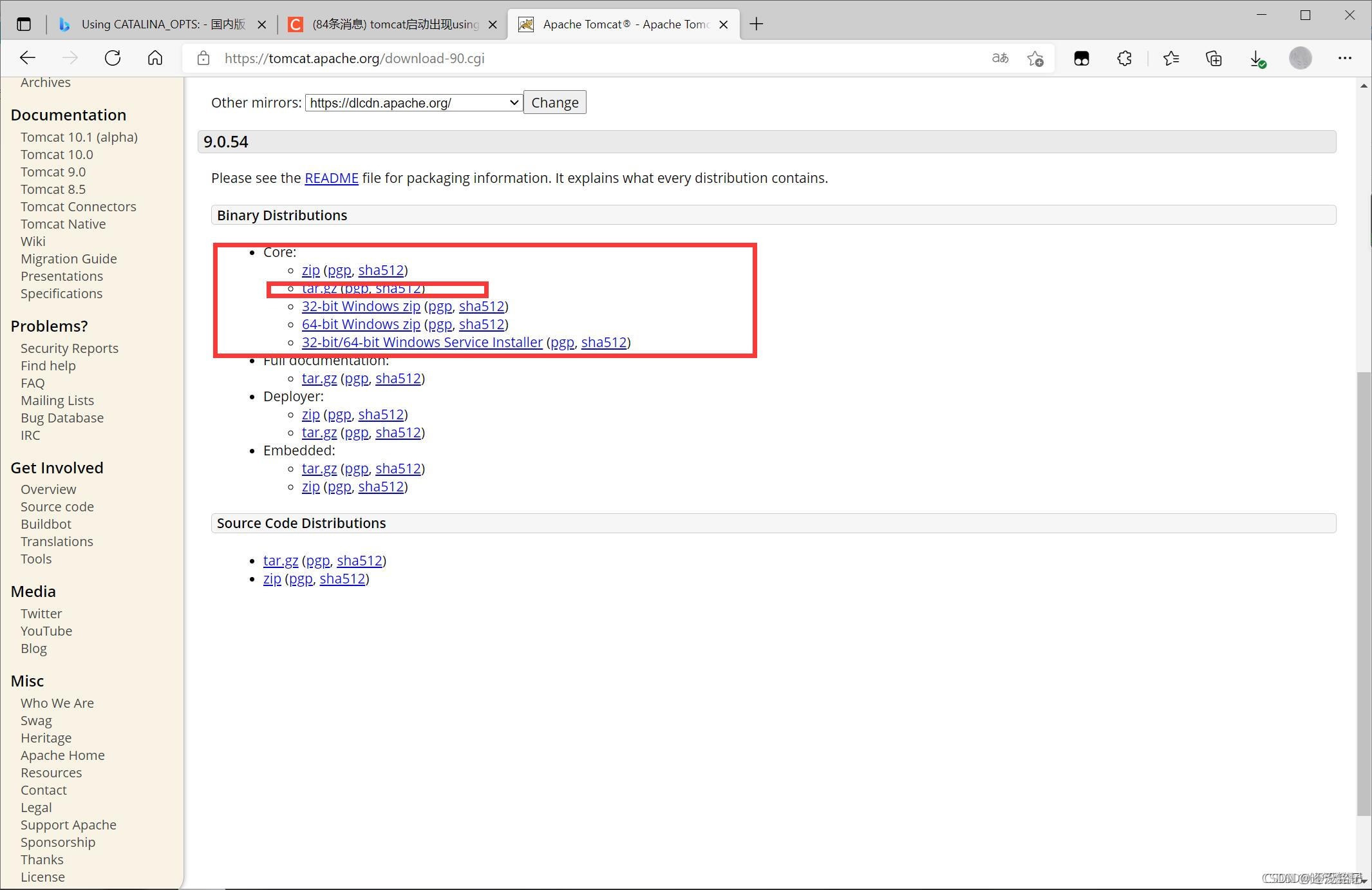Refresh the Tomcat download page

[113, 58]
